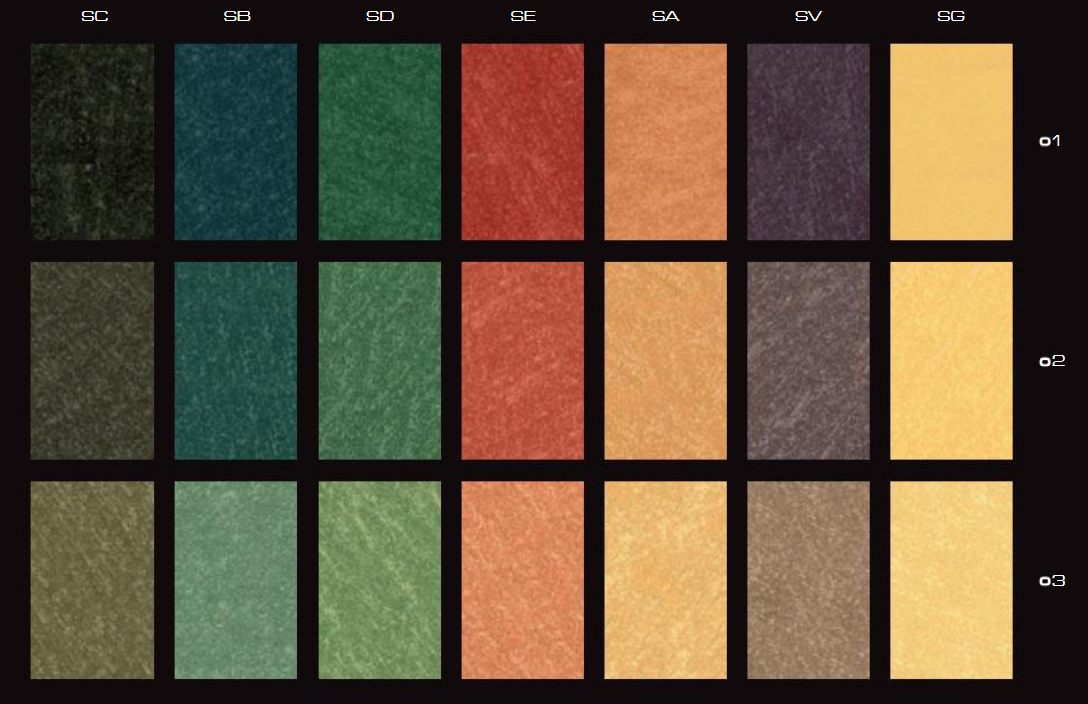
Task: Pick the medium green SD swatch in row 02
Action: (379, 360)
